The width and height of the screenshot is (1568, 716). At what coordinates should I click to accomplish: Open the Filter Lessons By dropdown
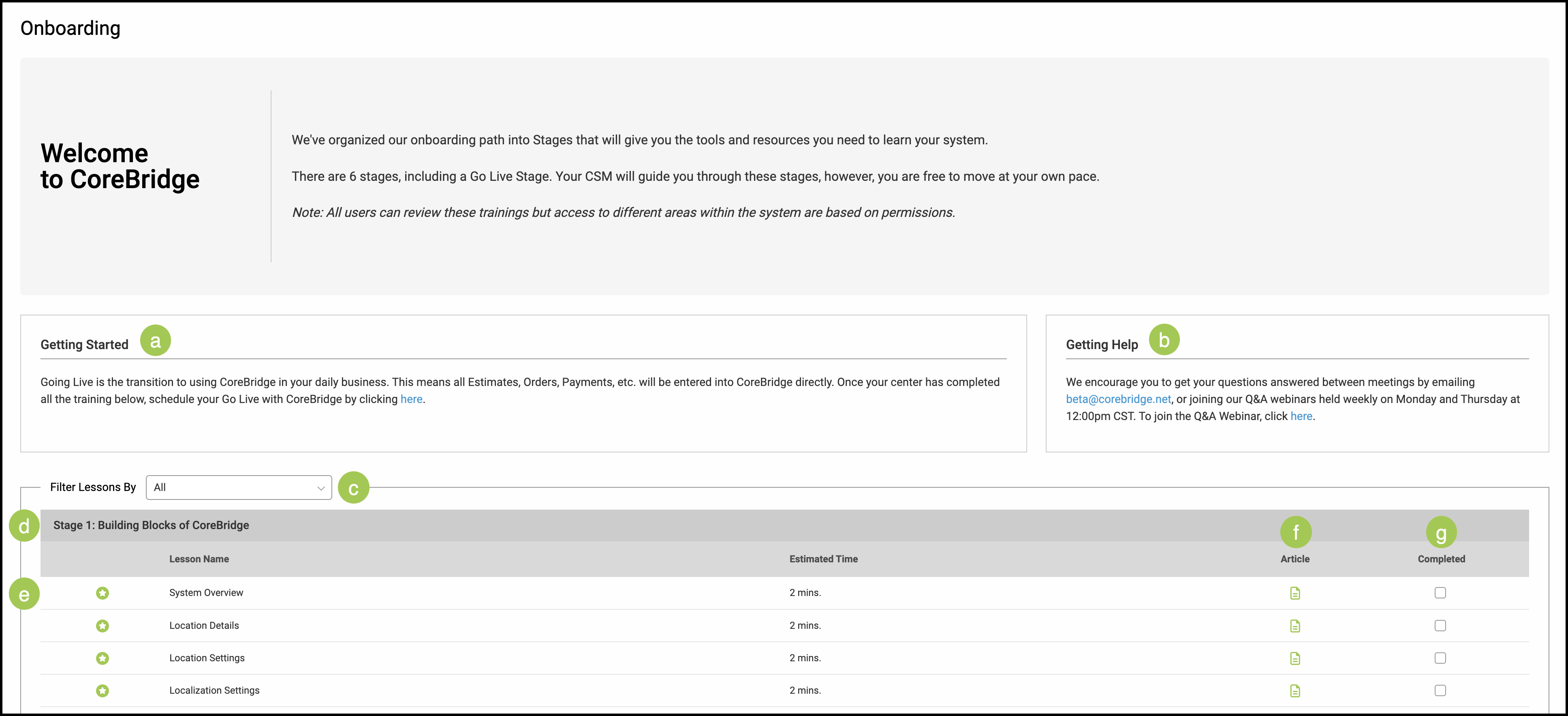[x=239, y=488]
